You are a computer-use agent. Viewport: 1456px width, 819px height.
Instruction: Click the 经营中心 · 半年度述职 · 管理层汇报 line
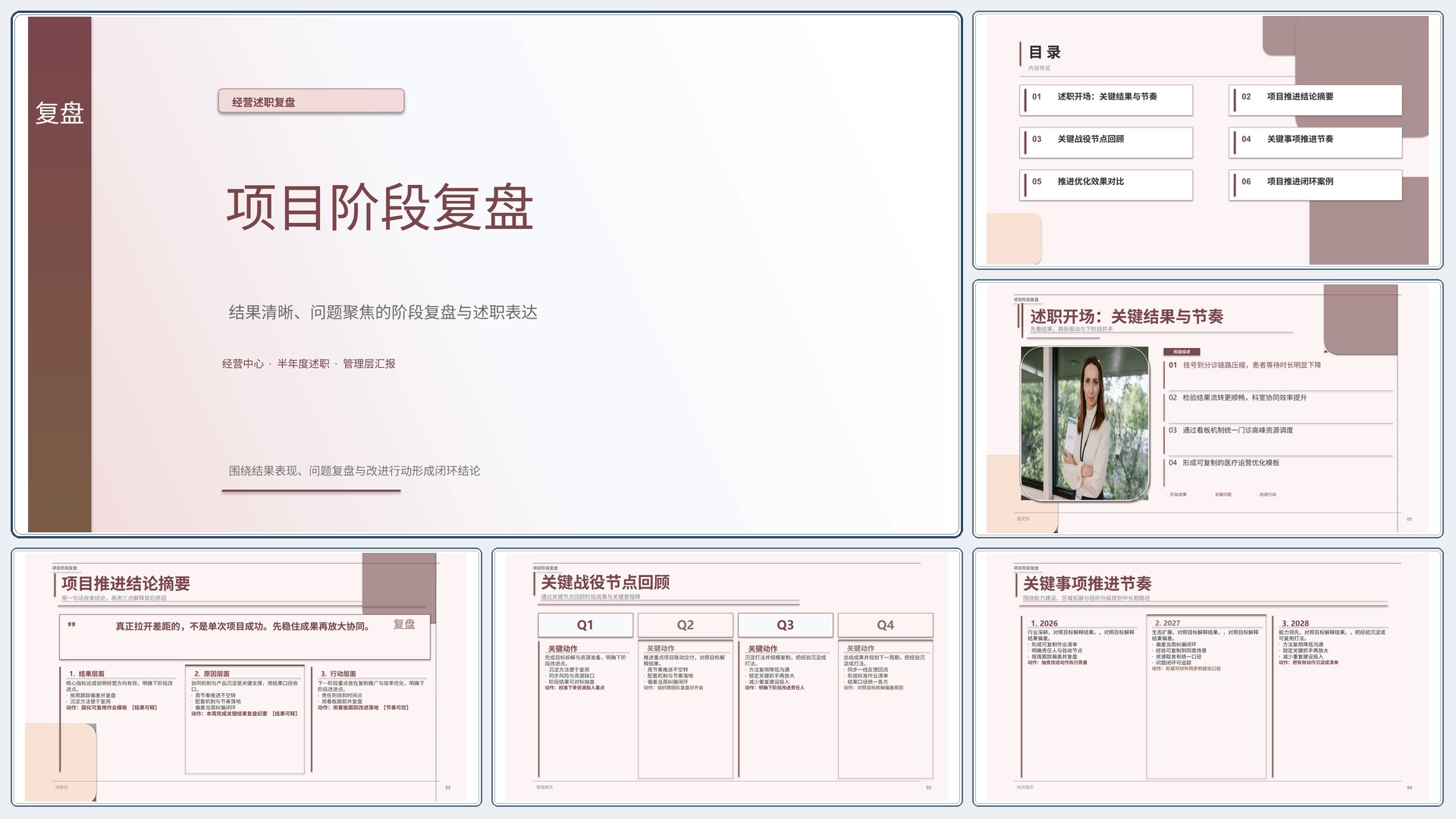(309, 364)
